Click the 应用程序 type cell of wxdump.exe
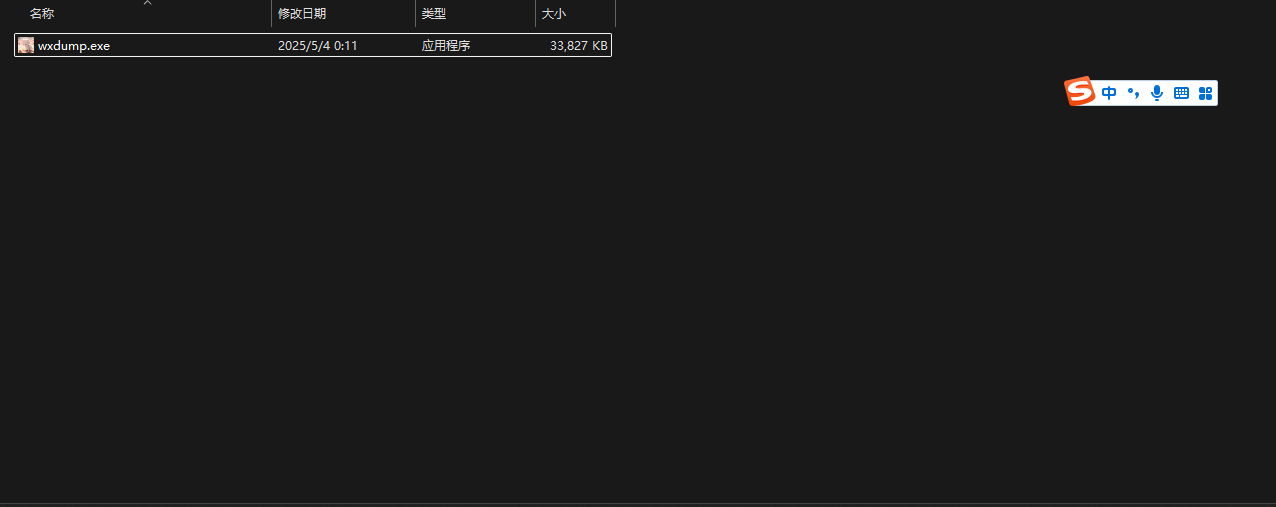The width and height of the screenshot is (1276, 507). [446, 45]
